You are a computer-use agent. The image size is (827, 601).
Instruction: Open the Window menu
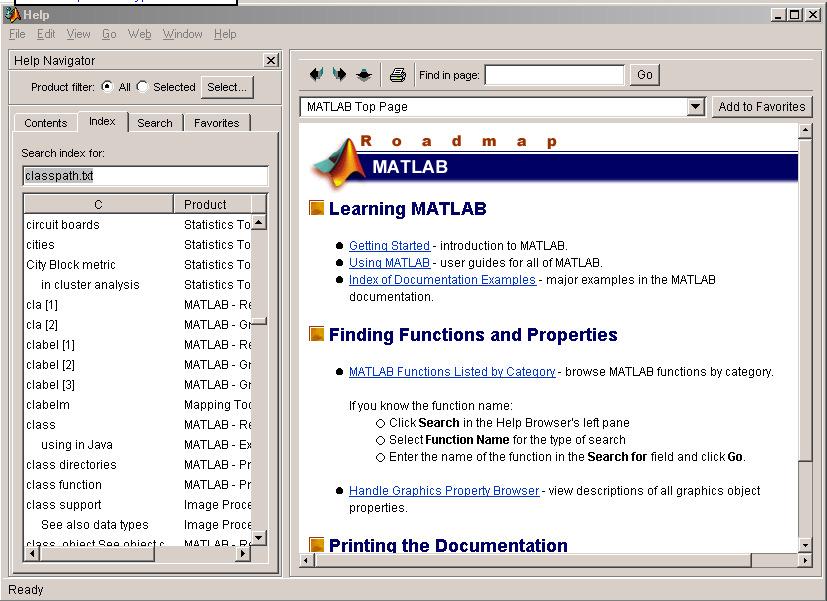[x=182, y=34]
